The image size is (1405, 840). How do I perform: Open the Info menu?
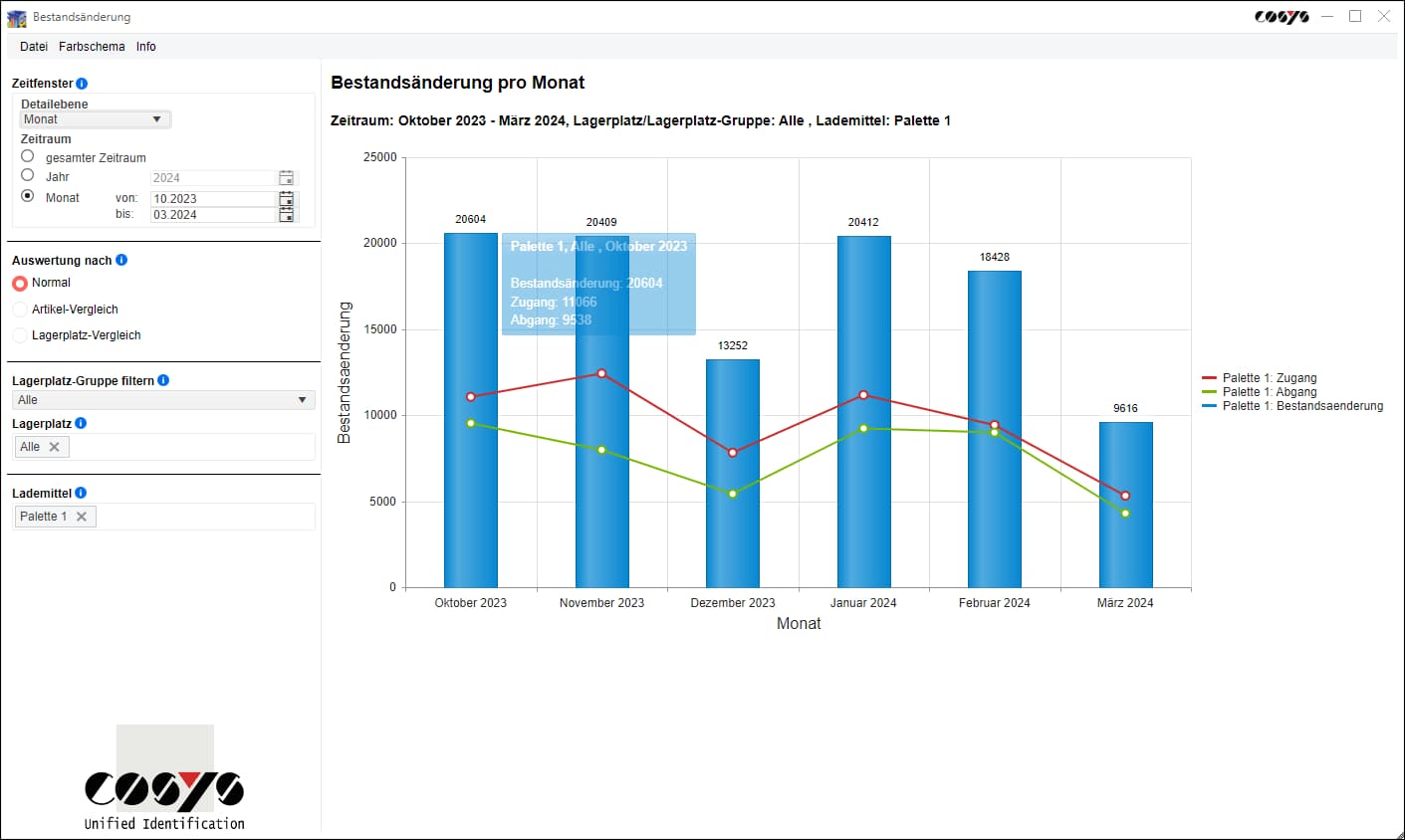146,47
